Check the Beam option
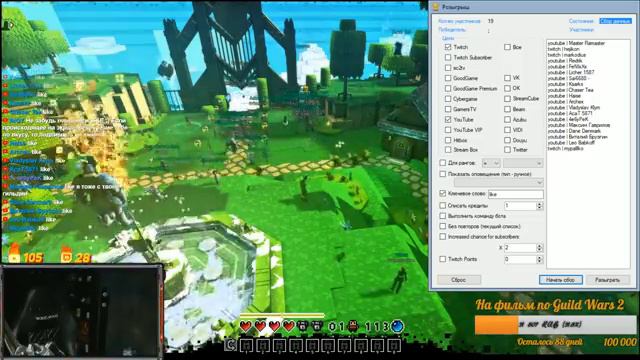This screenshot has width=640, height=360. (507, 109)
